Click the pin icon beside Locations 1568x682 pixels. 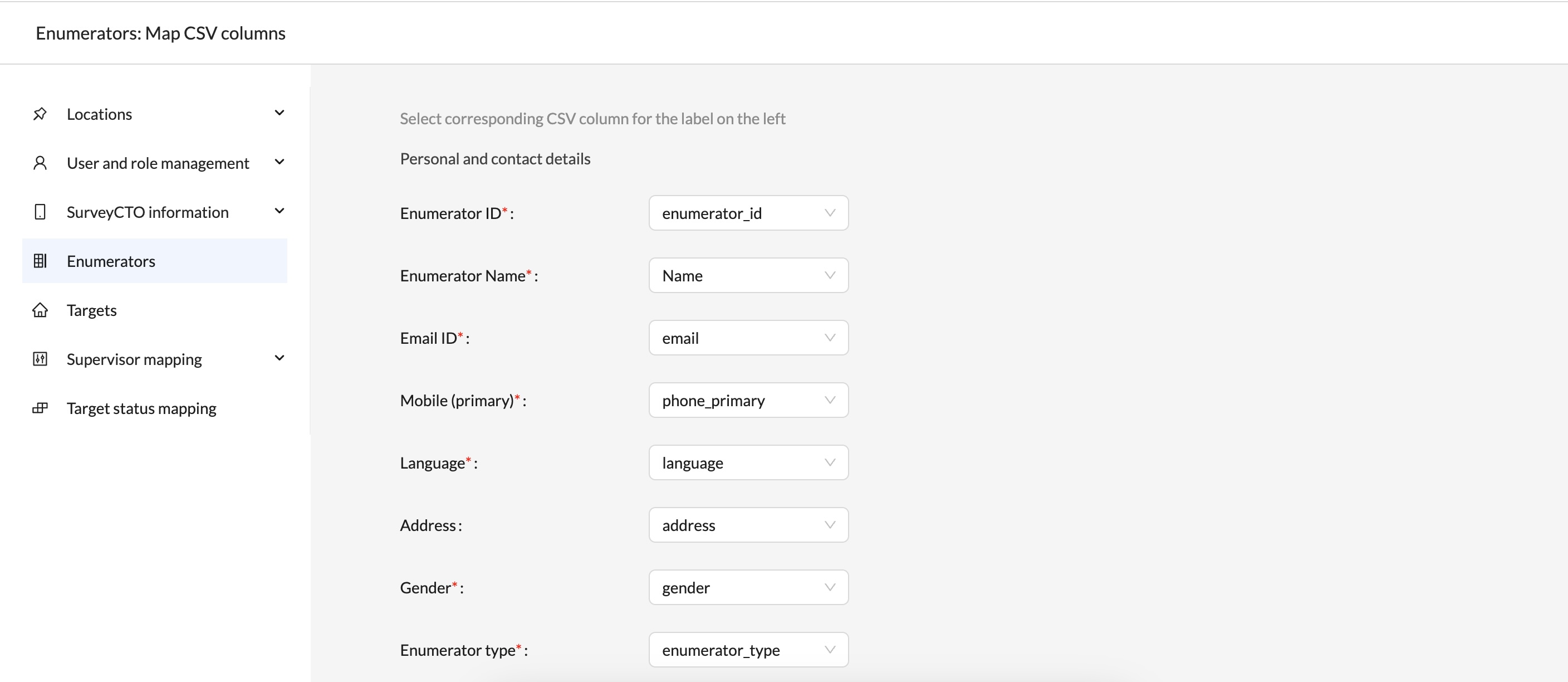(x=40, y=114)
